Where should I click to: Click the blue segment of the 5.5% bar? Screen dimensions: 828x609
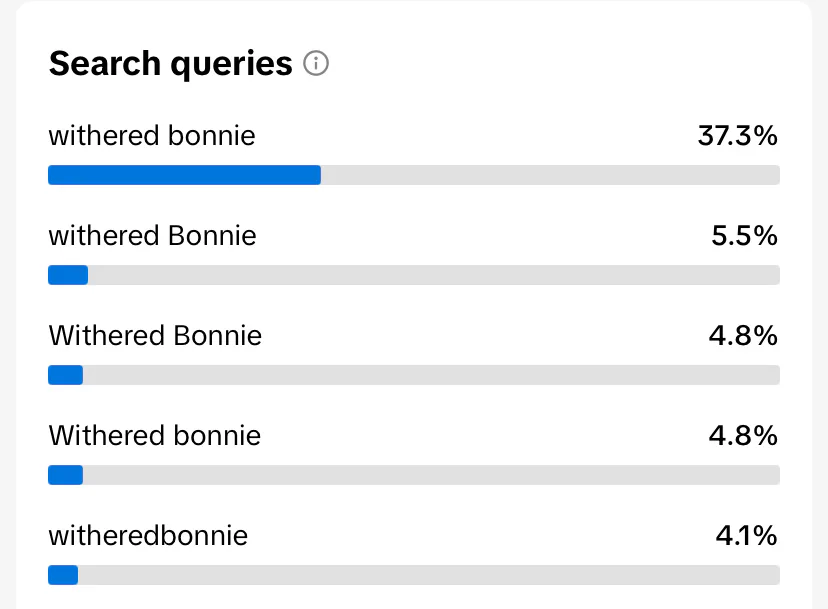pos(68,275)
